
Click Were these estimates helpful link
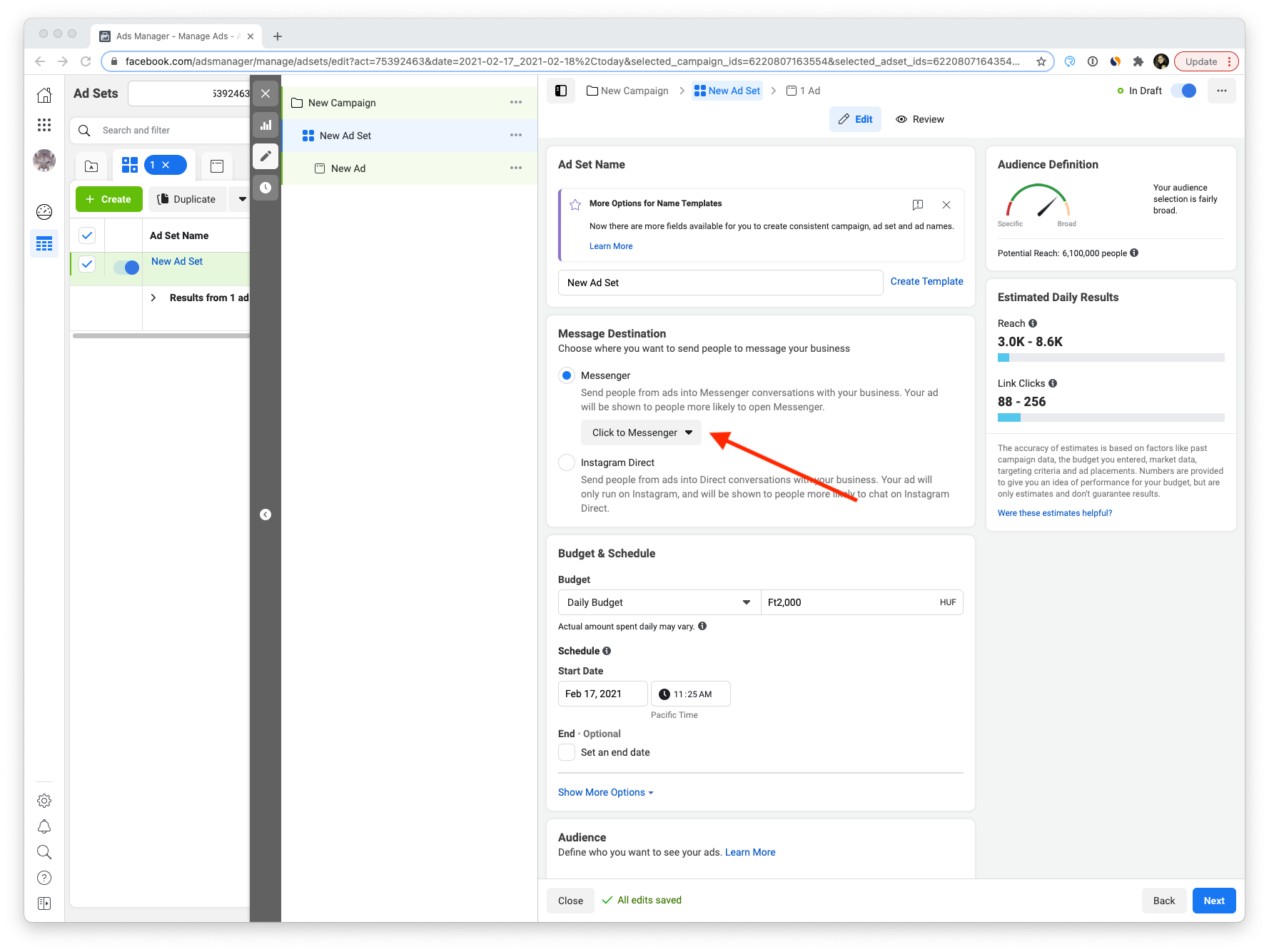pyautogui.click(x=1055, y=513)
